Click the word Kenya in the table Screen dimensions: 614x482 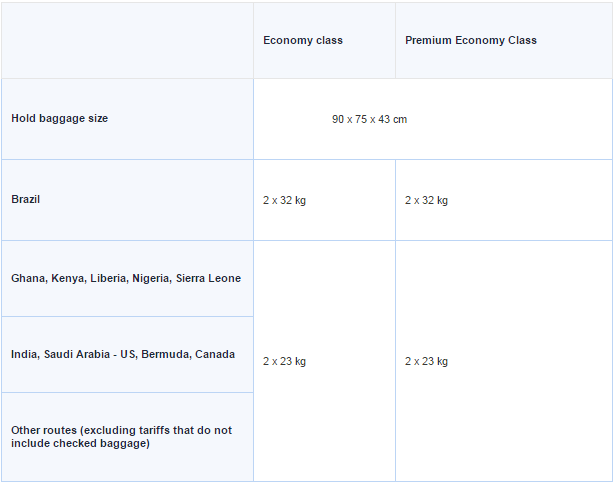(x=67, y=278)
